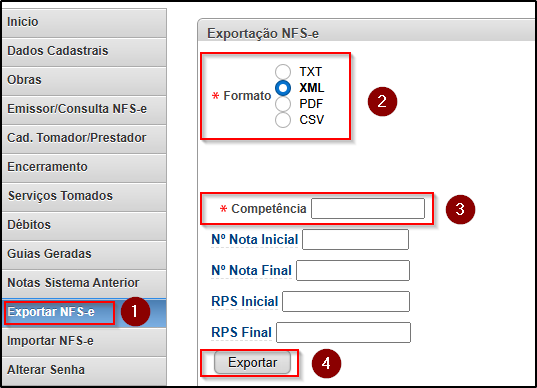Click the Nº Nota Final text box
Screen dimensions: 537x388
[x=353, y=271]
